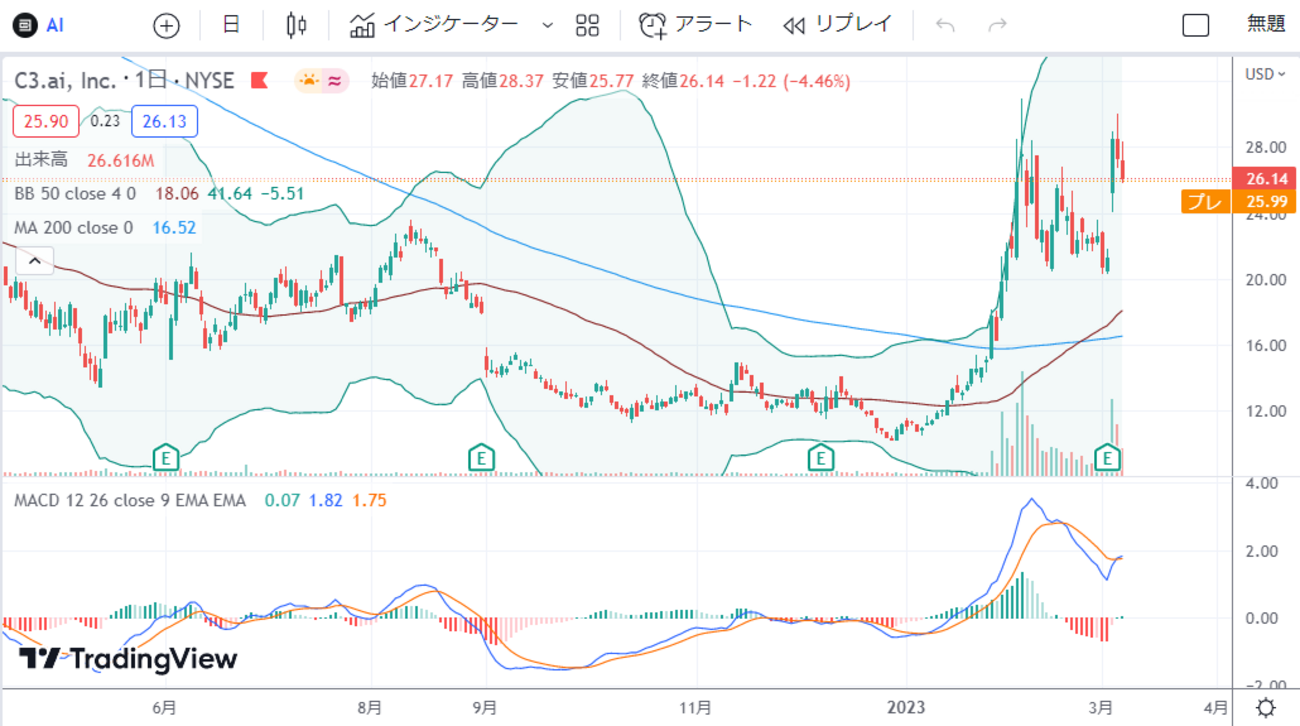Select アラート from the top toolbar
The image size is (1300, 726).
tap(712, 25)
